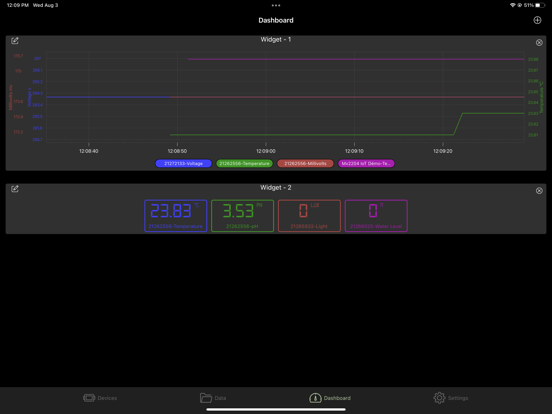Click the Widget - 1 title
552x414 pixels.
276,39
